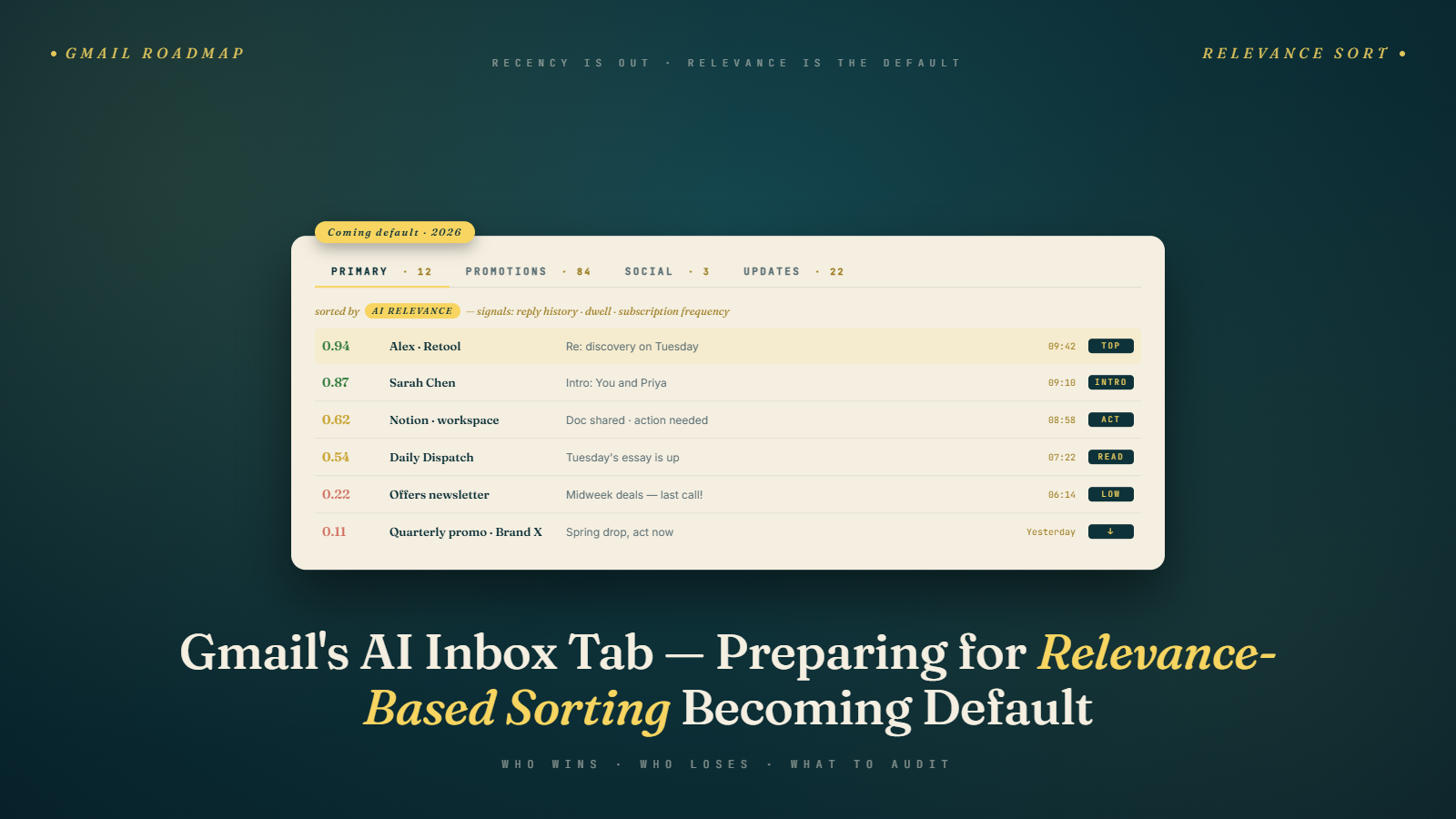Viewport: 1456px width, 819px height.
Task: Click the 08:58 timestamp
Action: pyautogui.click(x=1062, y=420)
